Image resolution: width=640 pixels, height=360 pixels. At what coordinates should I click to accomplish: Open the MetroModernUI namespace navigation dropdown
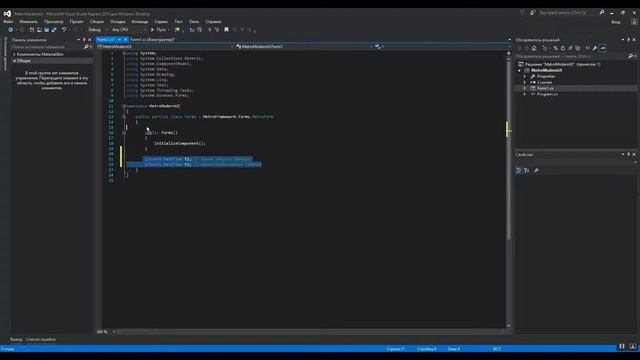pyautogui.click(x=165, y=47)
